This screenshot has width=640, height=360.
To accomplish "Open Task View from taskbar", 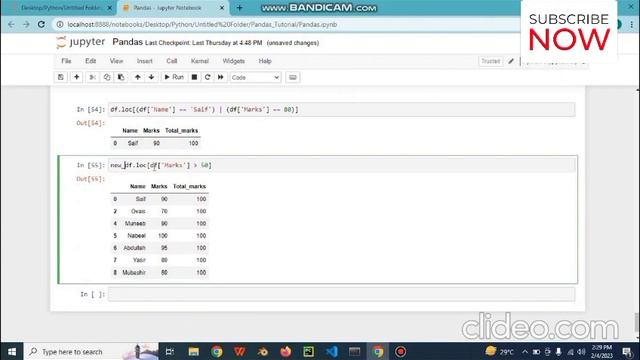I will 170,351.
